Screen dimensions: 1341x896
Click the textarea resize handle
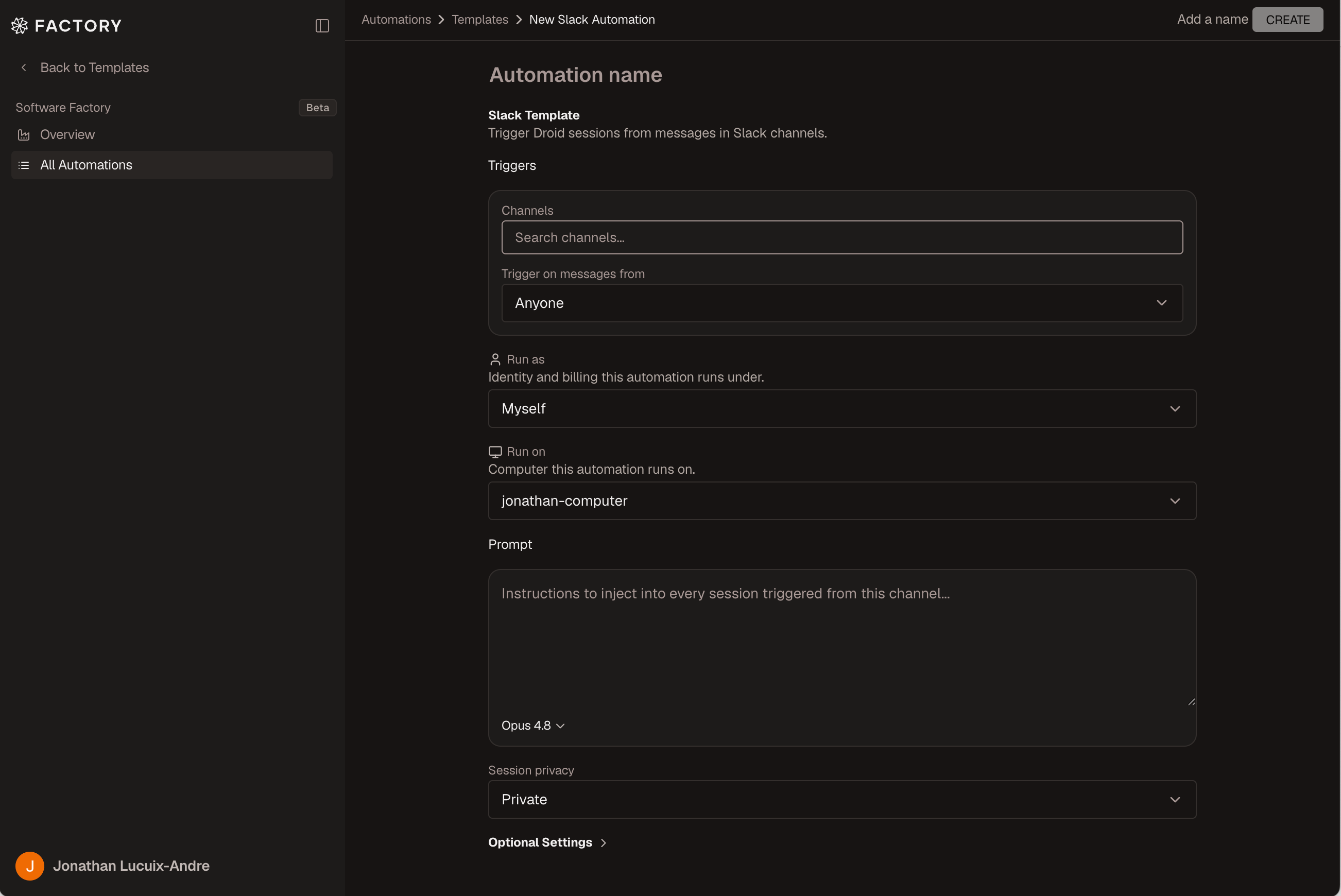pos(1191,702)
